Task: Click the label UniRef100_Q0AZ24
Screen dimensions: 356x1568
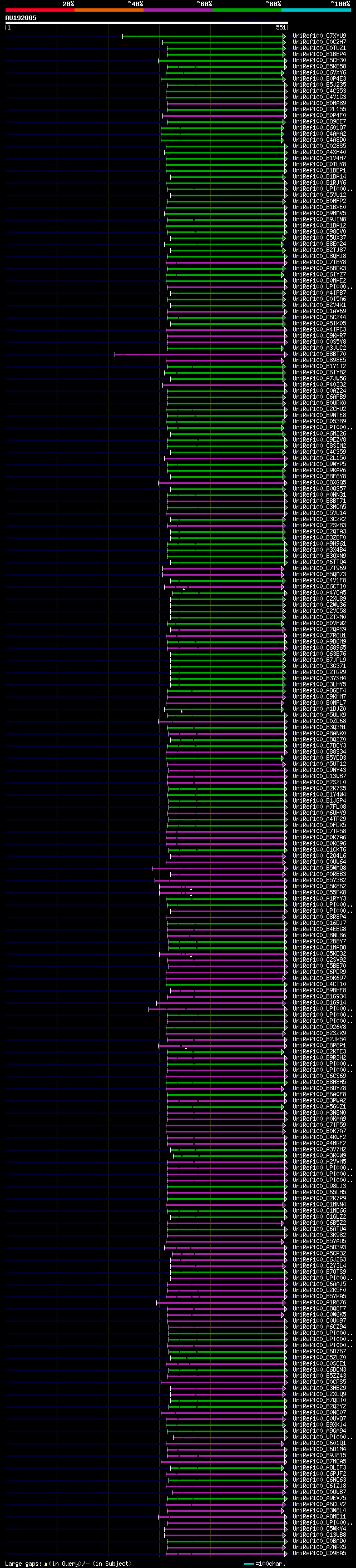Action: click(319, 391)
